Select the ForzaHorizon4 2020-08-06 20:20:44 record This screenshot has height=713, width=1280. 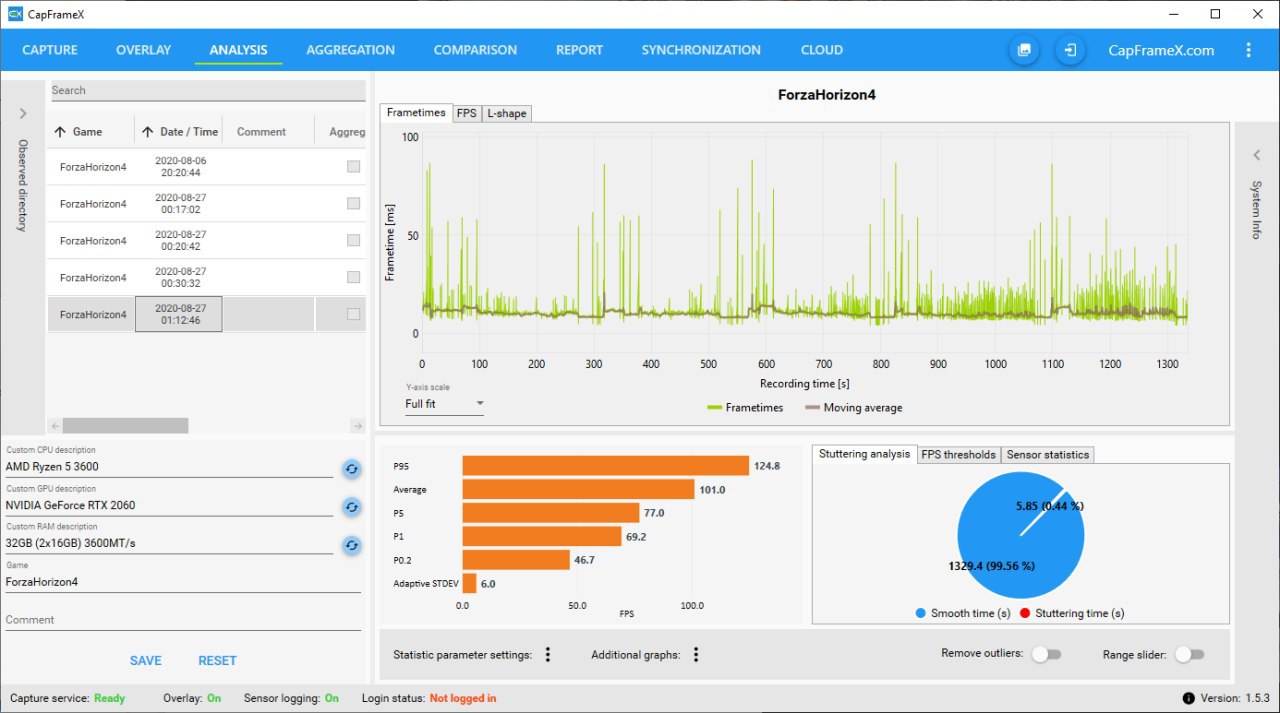[x=206, y=167]
